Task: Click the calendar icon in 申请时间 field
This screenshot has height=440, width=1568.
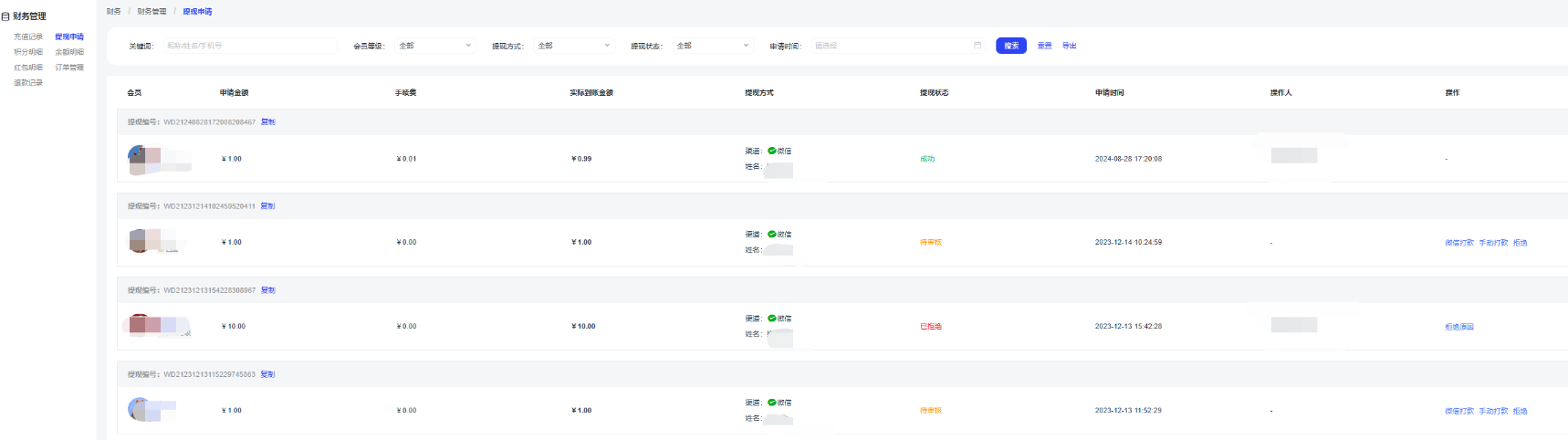Action: pyautogui.click(x=977, y=46)
